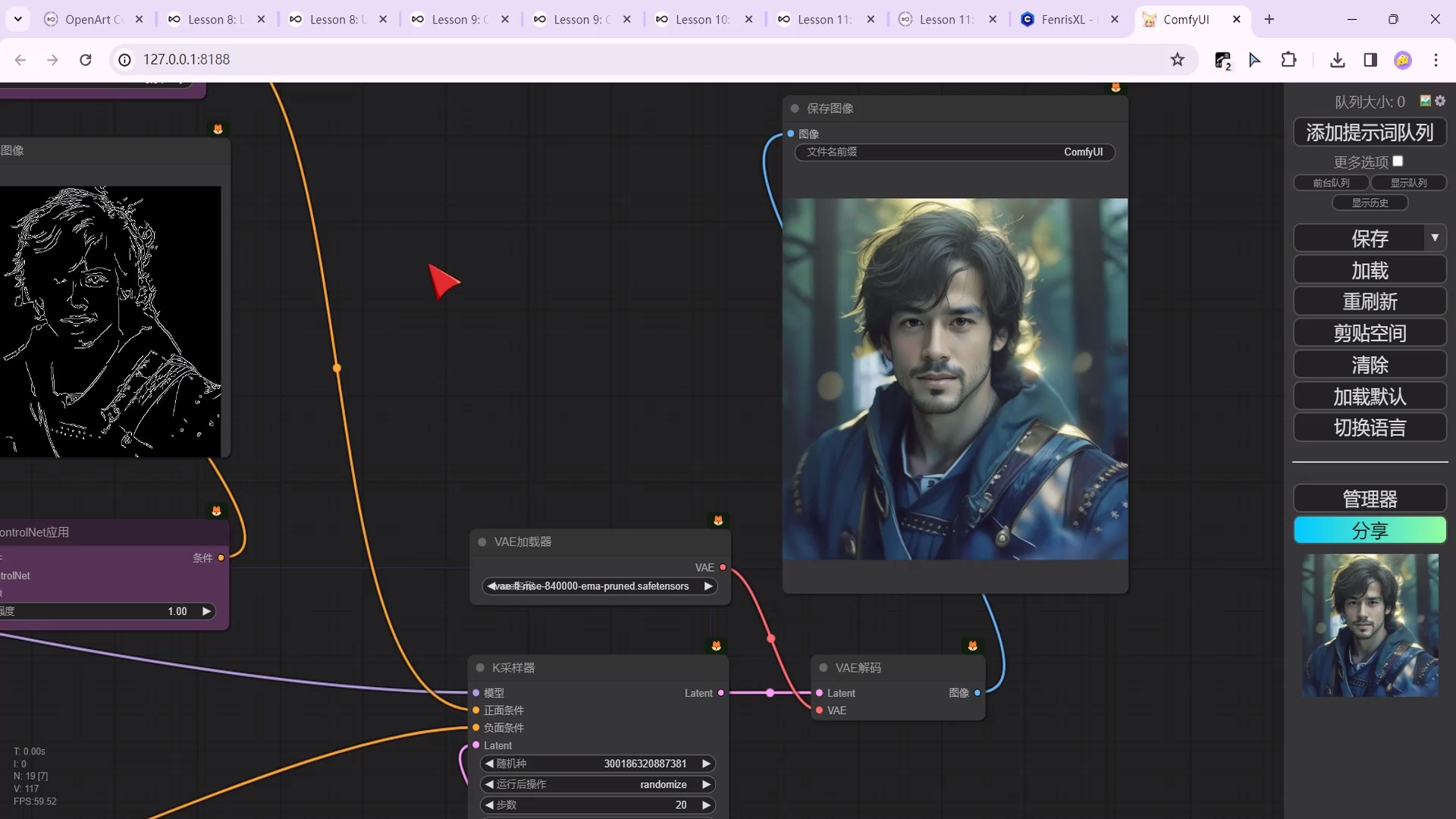The image size is (1456, 819).
Task: Increase 步数 steps value with right arrow
Action: click(x=706, y=805)
